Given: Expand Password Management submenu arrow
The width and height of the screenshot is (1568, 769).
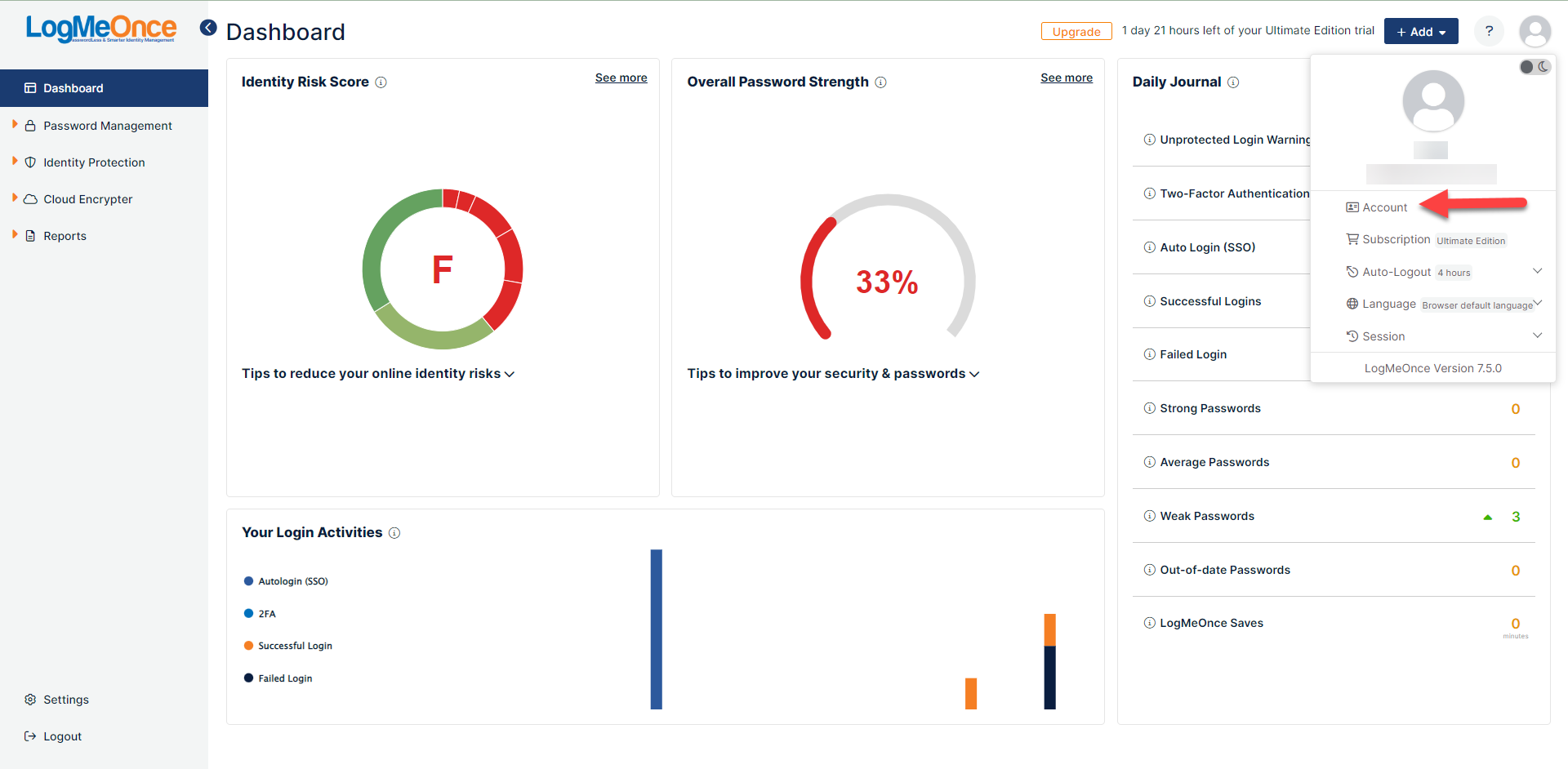Looking at the screenshot, I should (15, 125).
